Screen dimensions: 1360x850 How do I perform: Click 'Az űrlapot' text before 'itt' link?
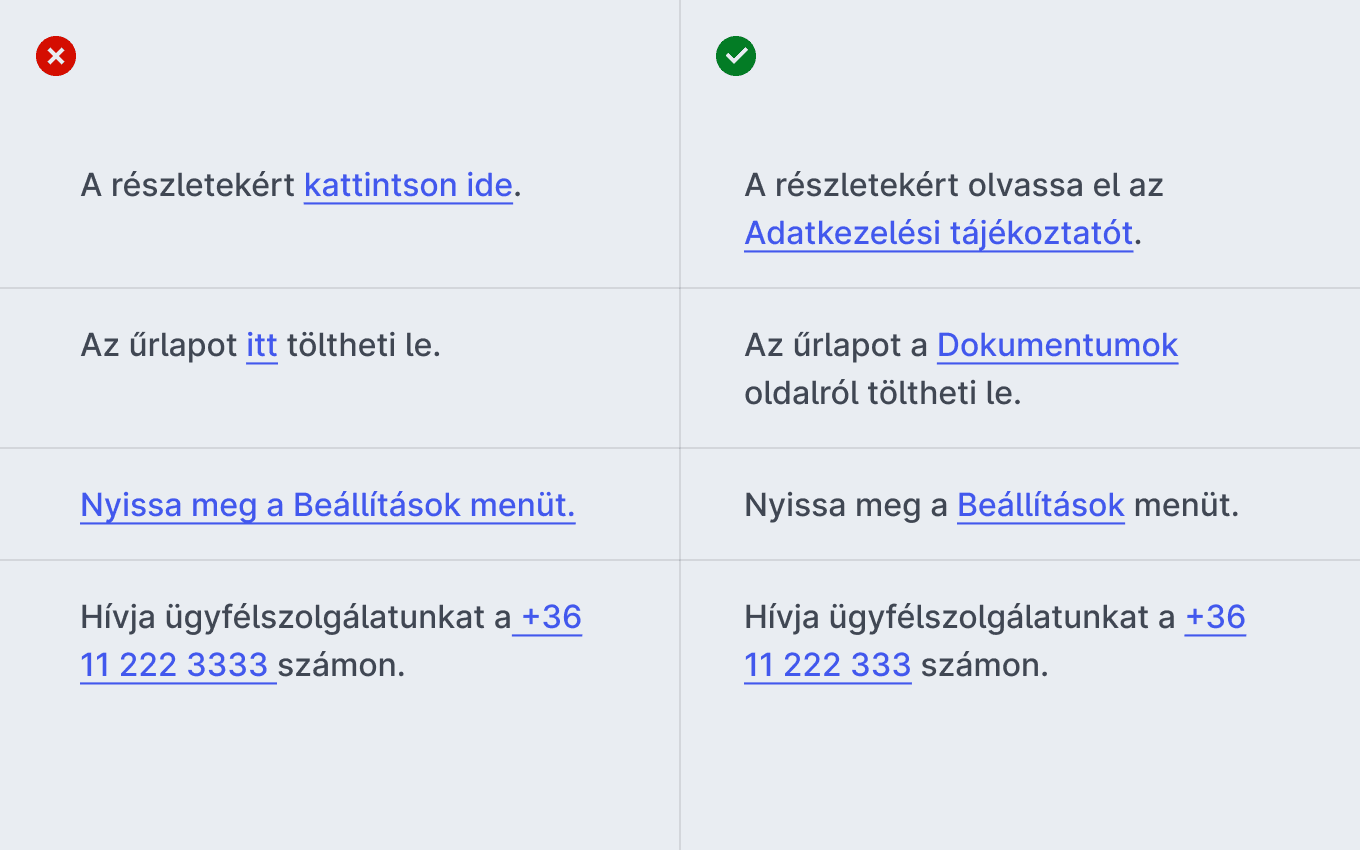tap(158, 346)
